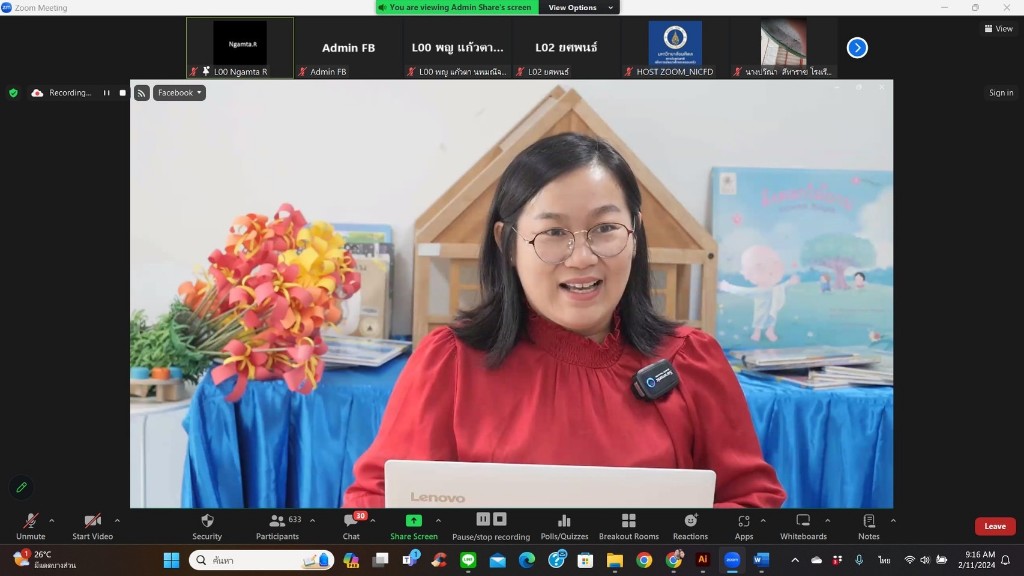
Task: Switch to Zoom on the taskbar
Action: point(732,560)
